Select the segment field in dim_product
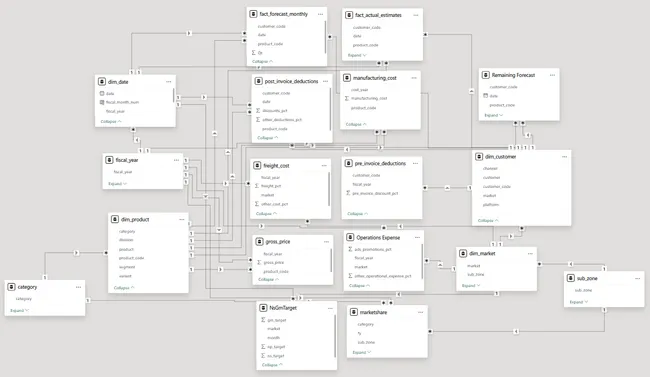This screenshot has width=650, height=377. (x=127, y=268)
